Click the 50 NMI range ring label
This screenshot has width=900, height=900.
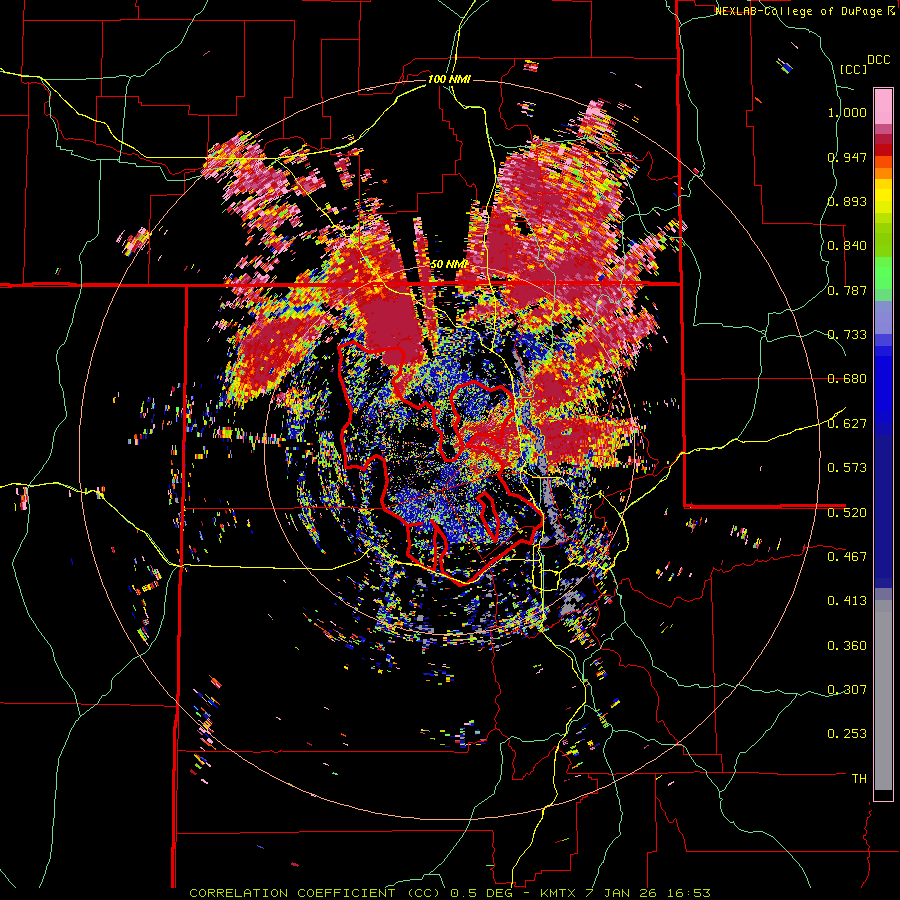pyautogui.click(x=449, y=264)
